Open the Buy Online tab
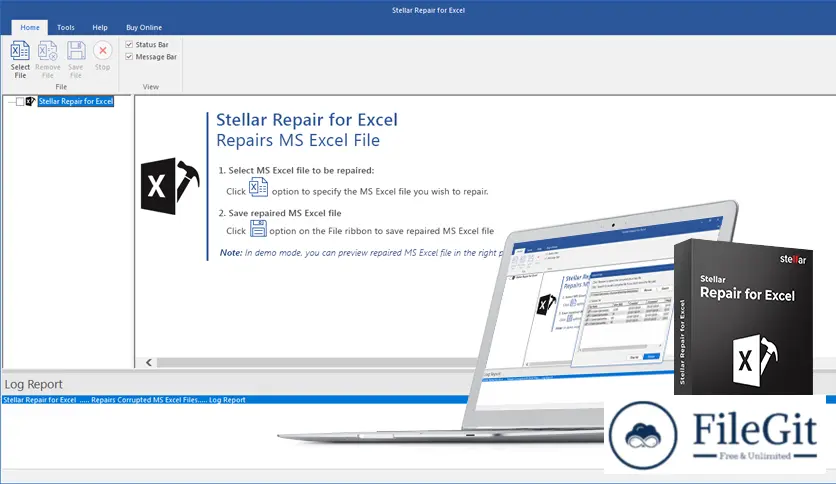This screenshot has height=484, width=836. point(144,27)
